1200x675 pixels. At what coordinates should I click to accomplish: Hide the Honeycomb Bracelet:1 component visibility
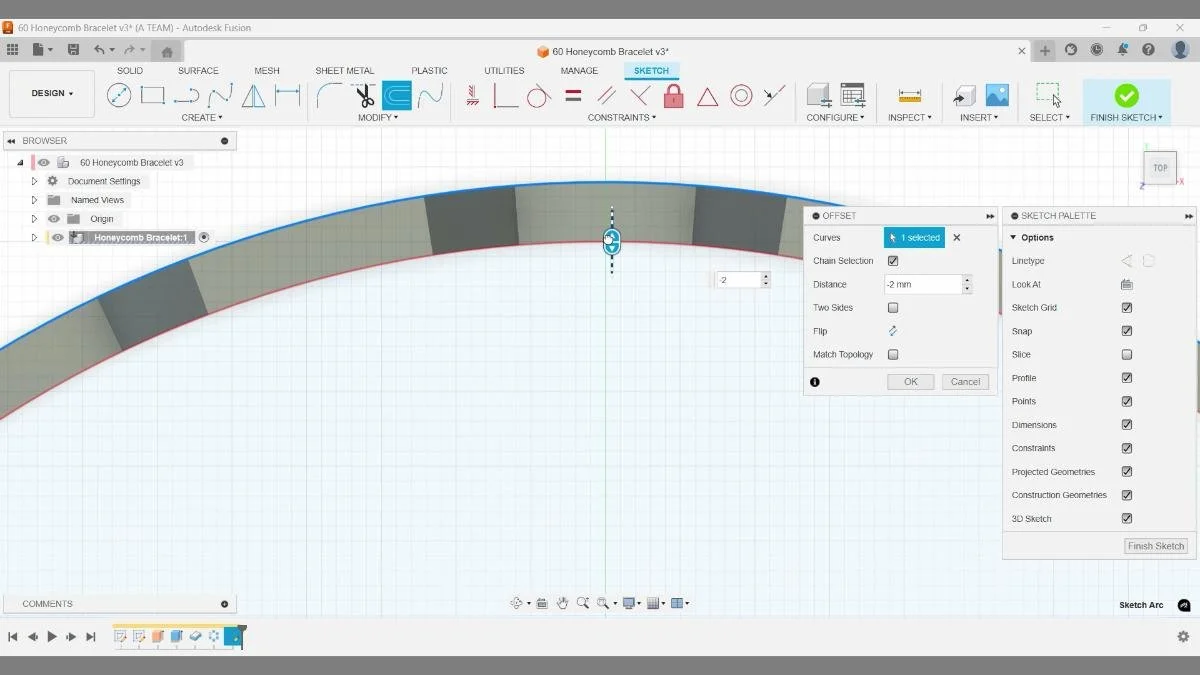point(57,237)
